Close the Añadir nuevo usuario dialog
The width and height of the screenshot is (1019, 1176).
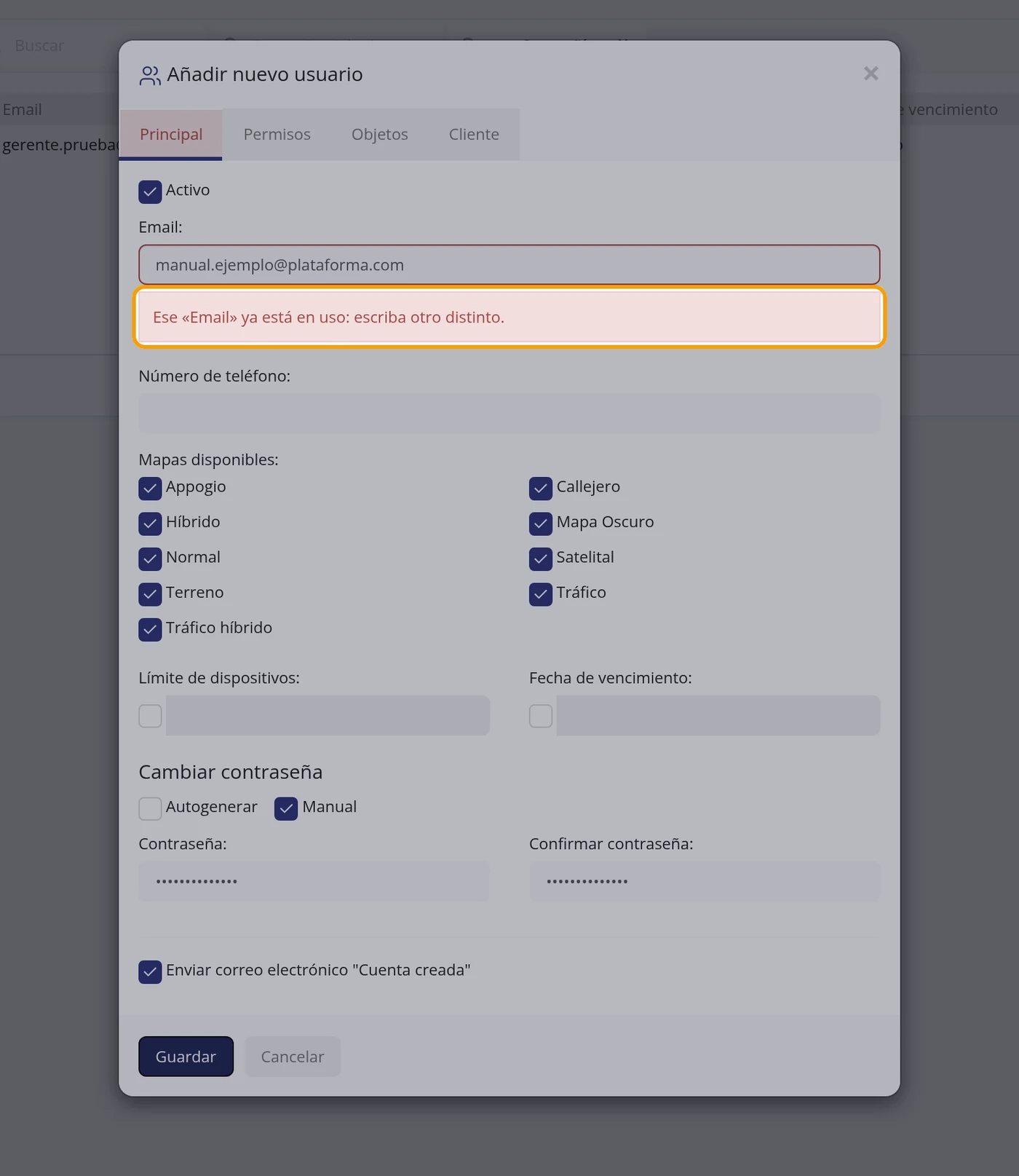(x=871, y=74)
